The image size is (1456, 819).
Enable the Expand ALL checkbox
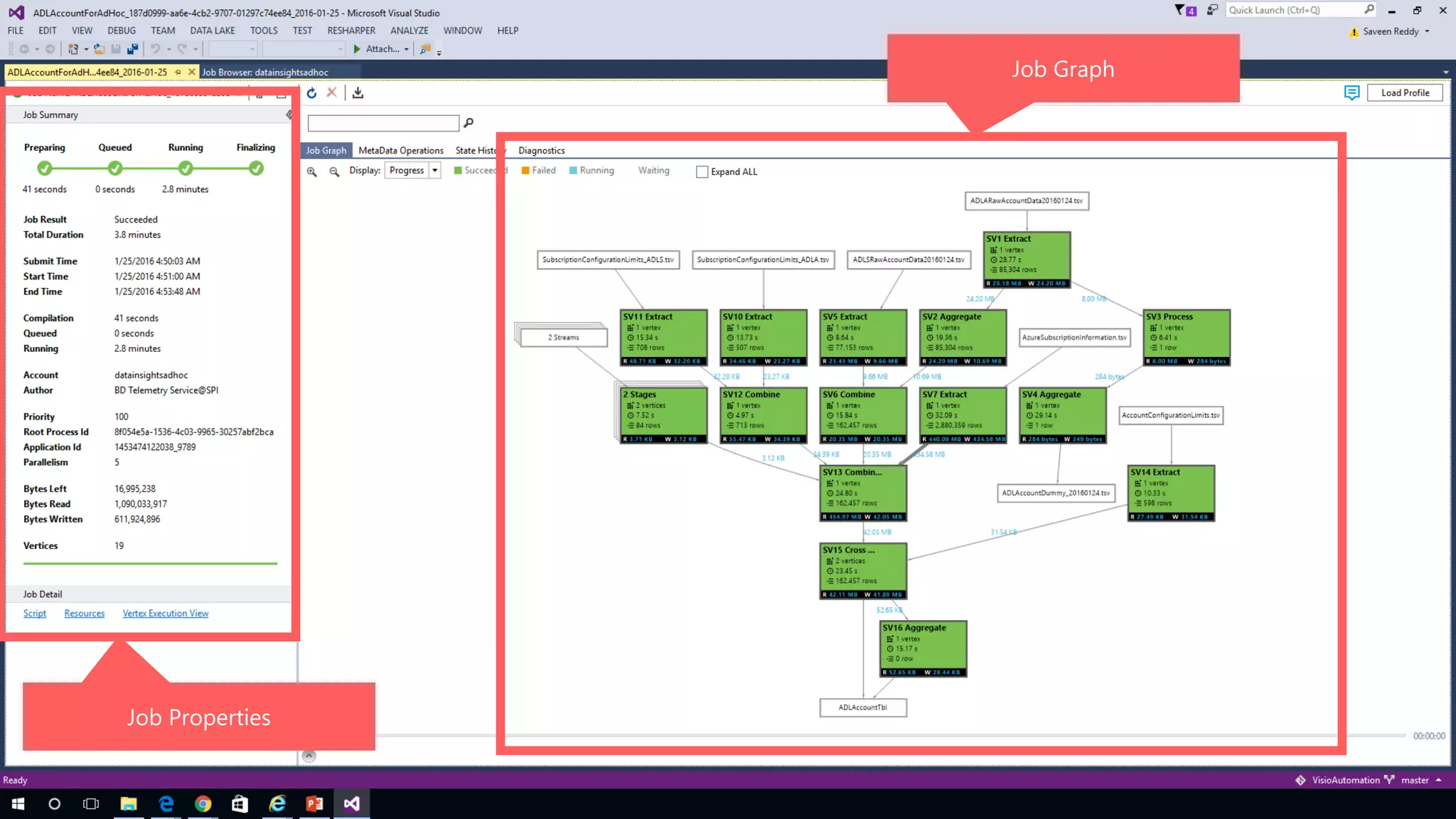tap(702, 172)
